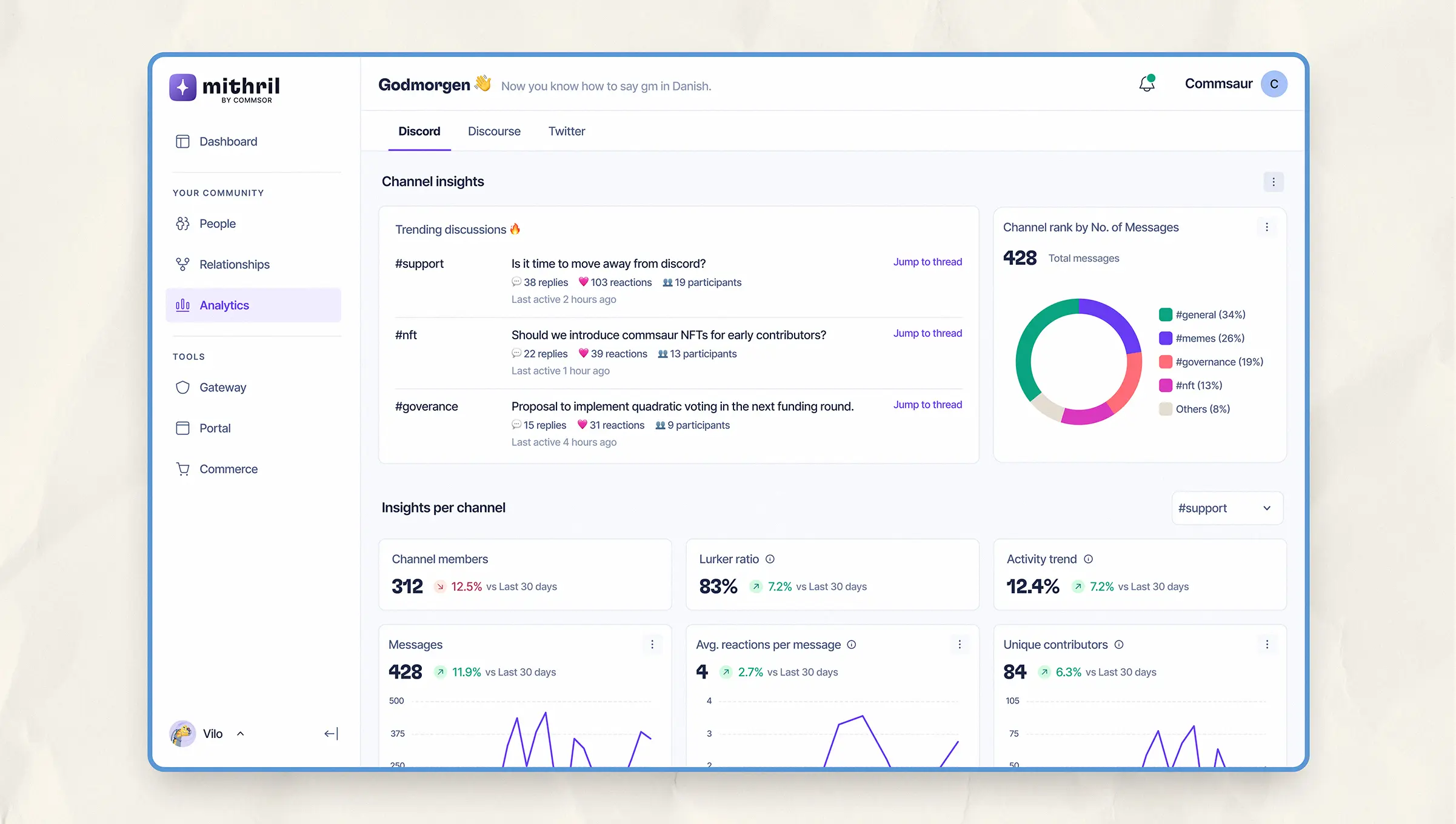1456x824 pixels.
Task: Open Commerce in the sidebar
Action: (x=254, y=469)
